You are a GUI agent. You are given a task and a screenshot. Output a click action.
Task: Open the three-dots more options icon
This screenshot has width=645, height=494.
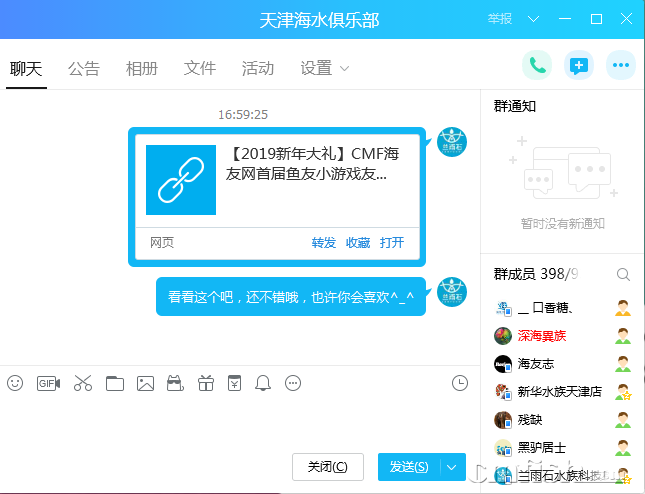point(621,65)
